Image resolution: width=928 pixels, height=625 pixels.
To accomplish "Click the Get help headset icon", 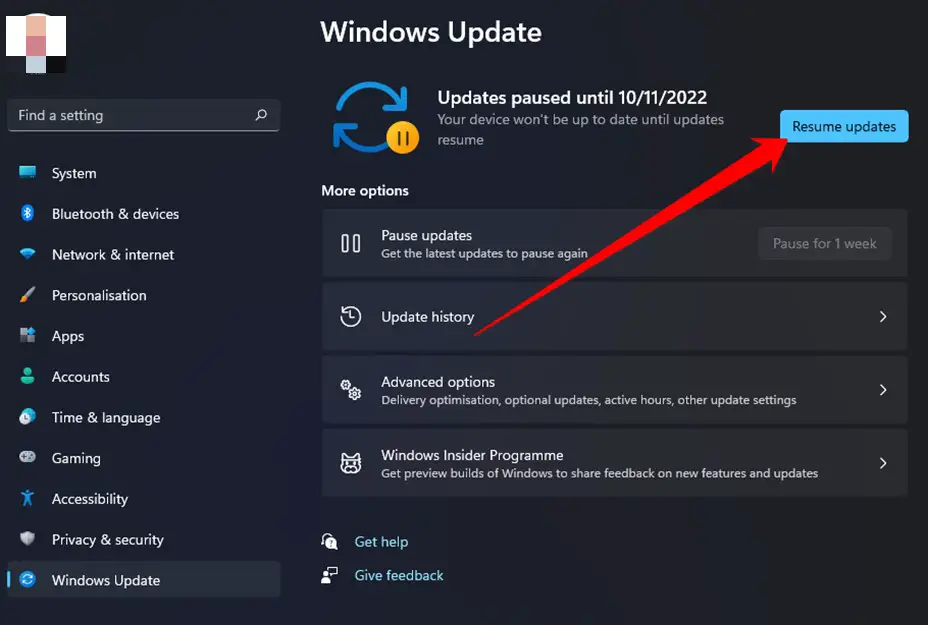I will click(x=330, y=541).
